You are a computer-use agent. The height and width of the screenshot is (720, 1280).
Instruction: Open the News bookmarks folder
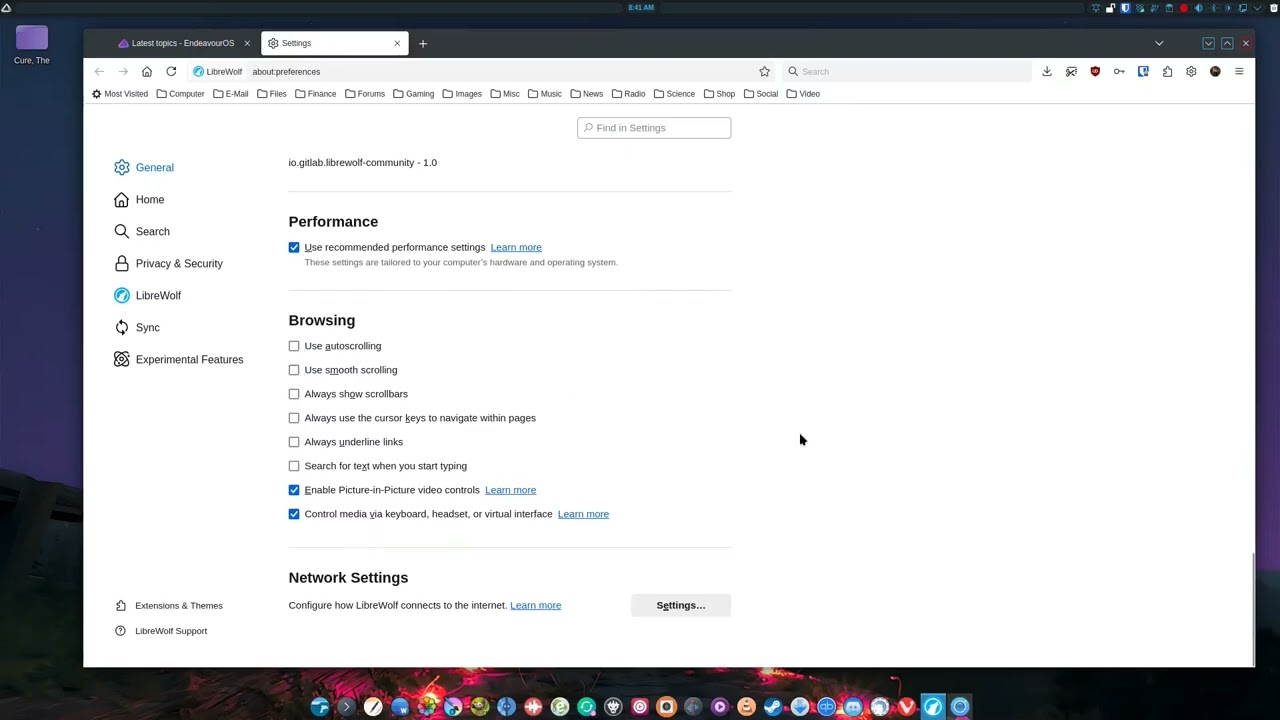point(586,94)
